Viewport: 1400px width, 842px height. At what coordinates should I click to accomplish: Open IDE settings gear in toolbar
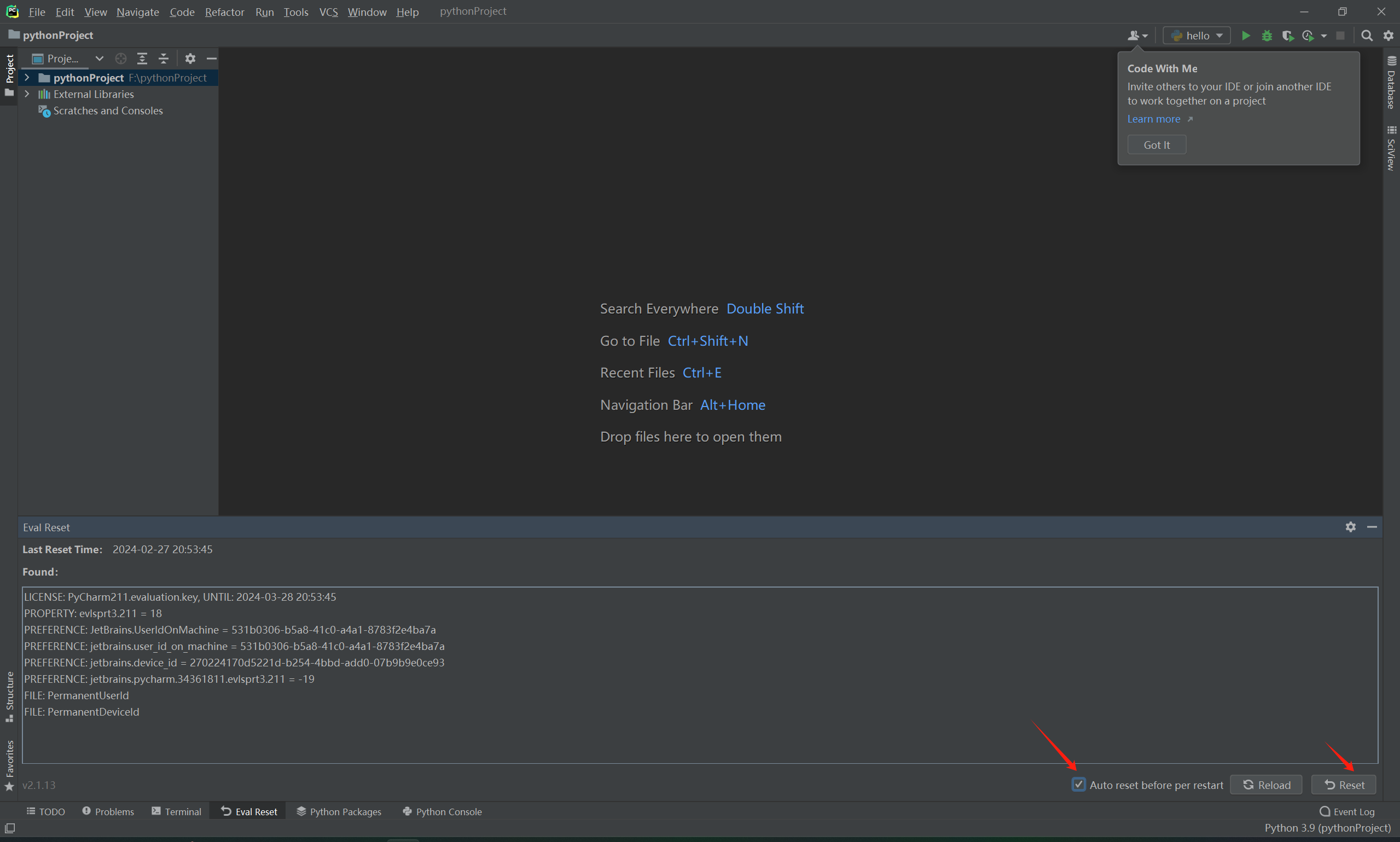point(1388,36)
